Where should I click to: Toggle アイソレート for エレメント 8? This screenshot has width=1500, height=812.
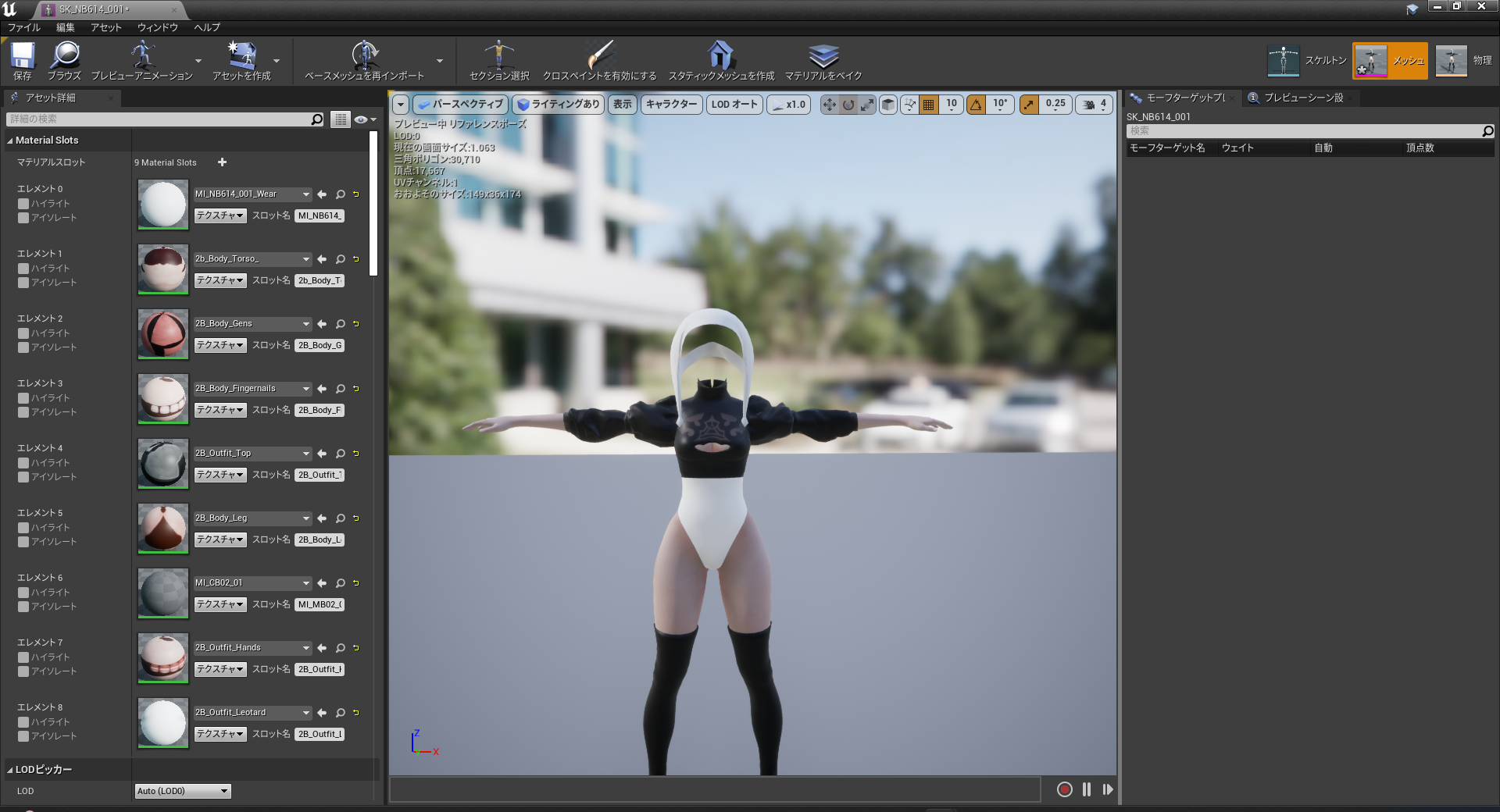click(x=23, y=736)
